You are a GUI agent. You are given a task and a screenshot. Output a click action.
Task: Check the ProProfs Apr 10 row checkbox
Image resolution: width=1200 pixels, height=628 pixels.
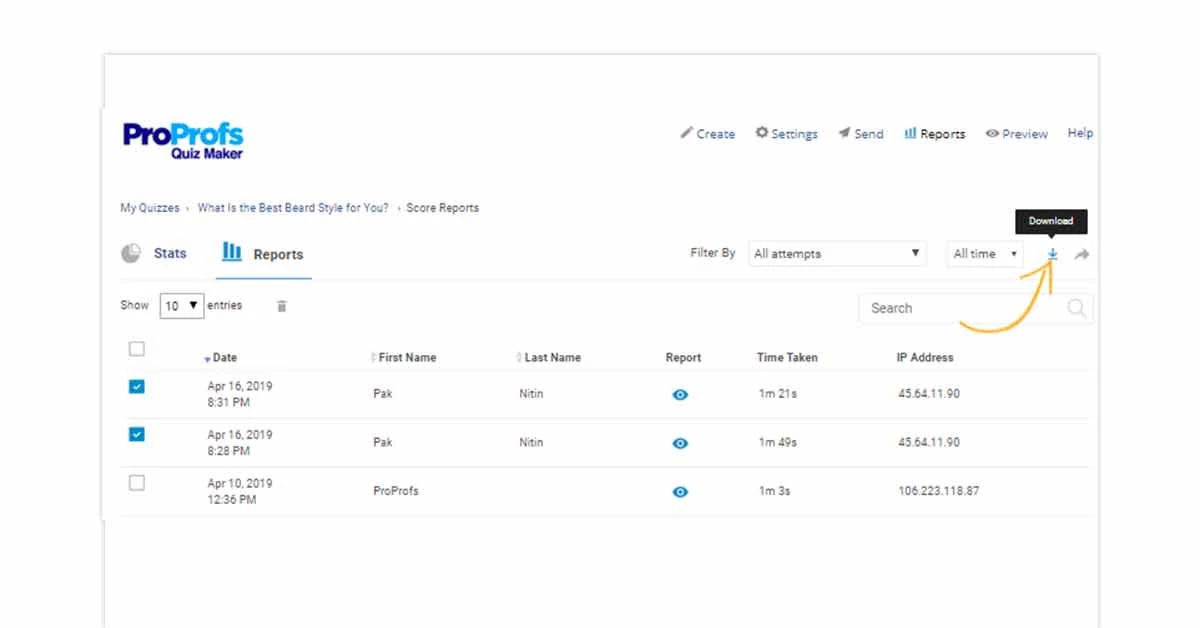(136, 483)
